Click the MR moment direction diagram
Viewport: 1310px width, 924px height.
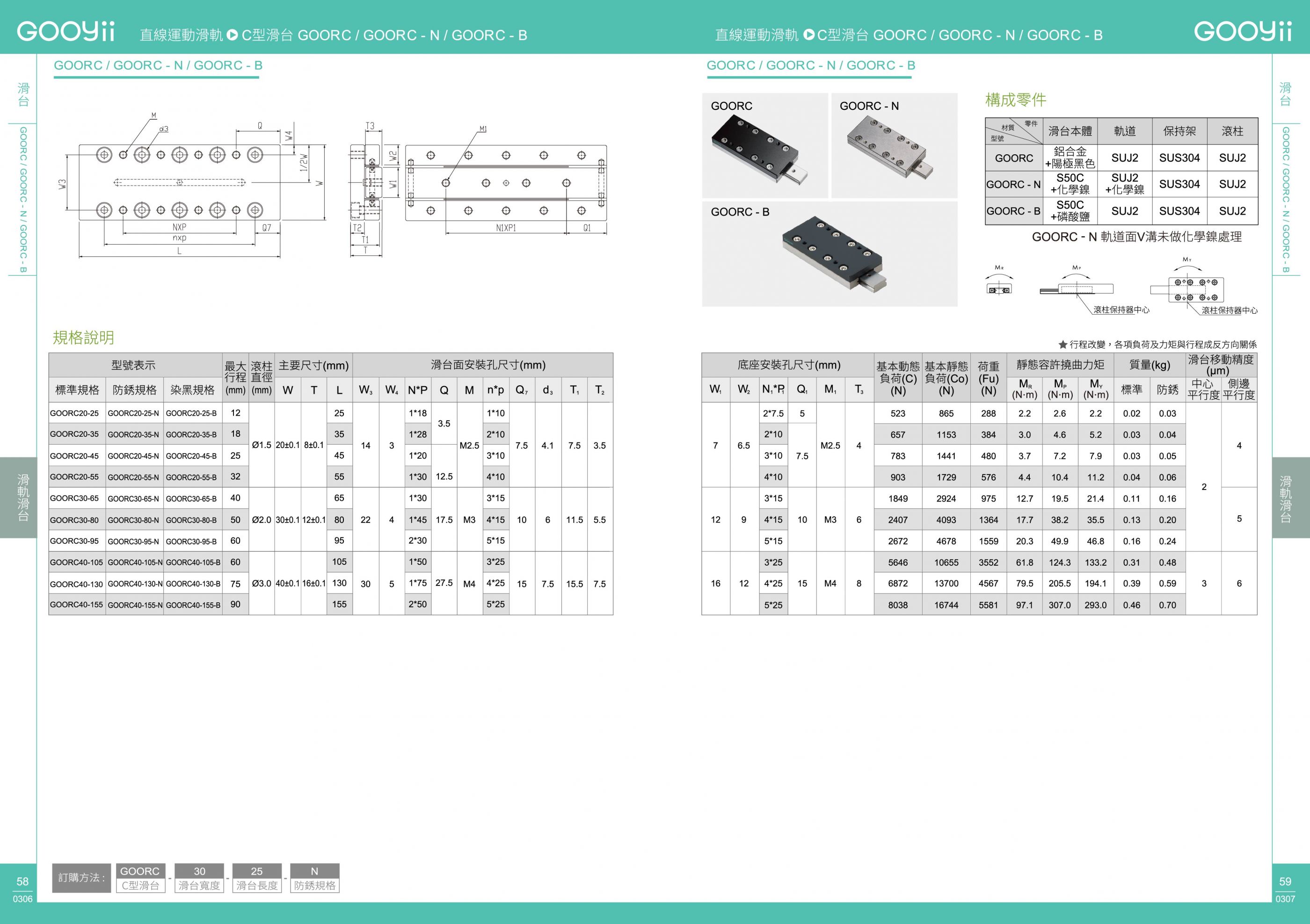(x=999, y=281)
